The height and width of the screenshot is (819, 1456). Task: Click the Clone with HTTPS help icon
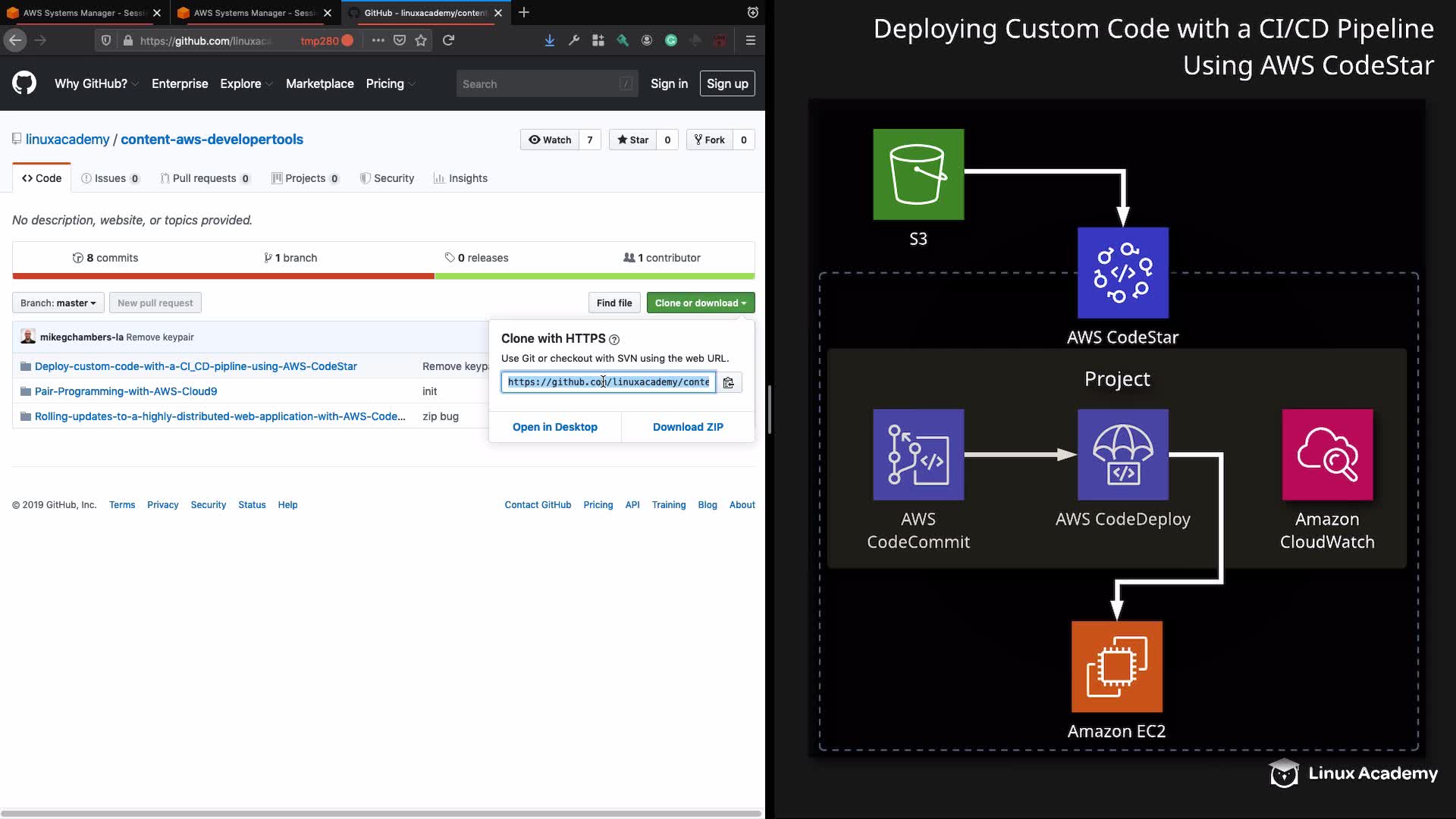tap(614, 340)
